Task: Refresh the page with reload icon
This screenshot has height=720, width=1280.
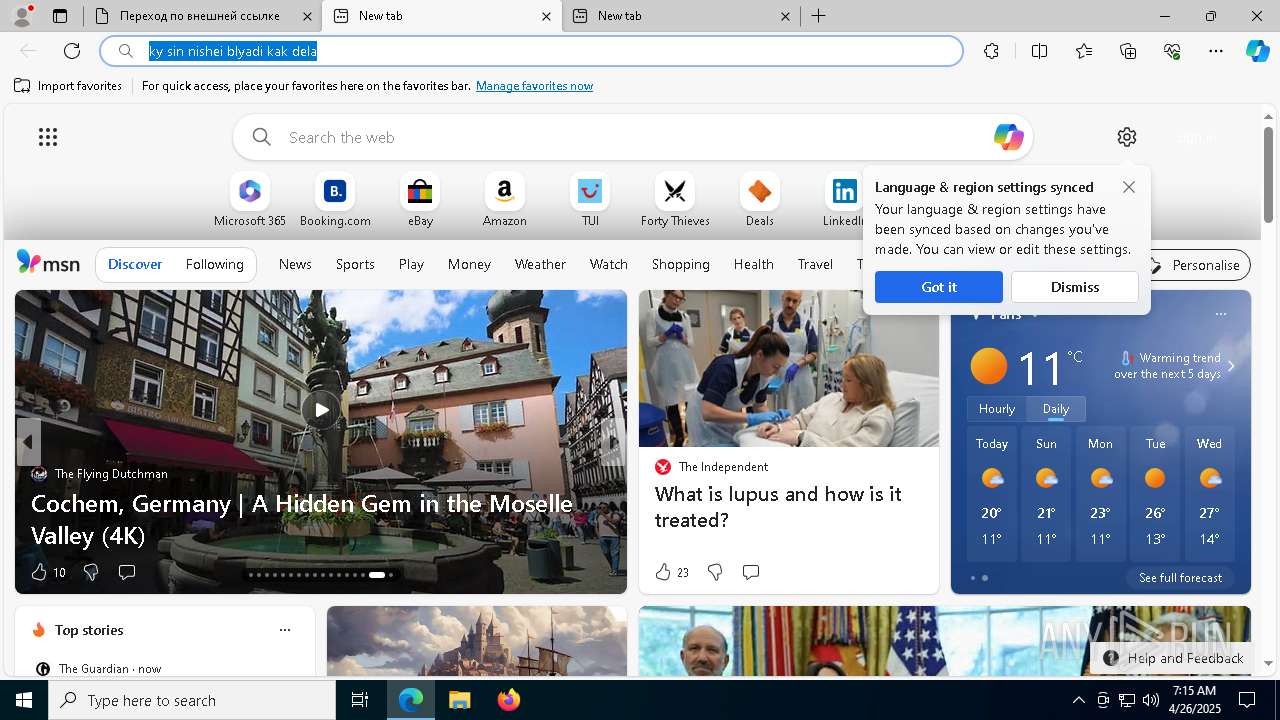Action: click(72, 51)
